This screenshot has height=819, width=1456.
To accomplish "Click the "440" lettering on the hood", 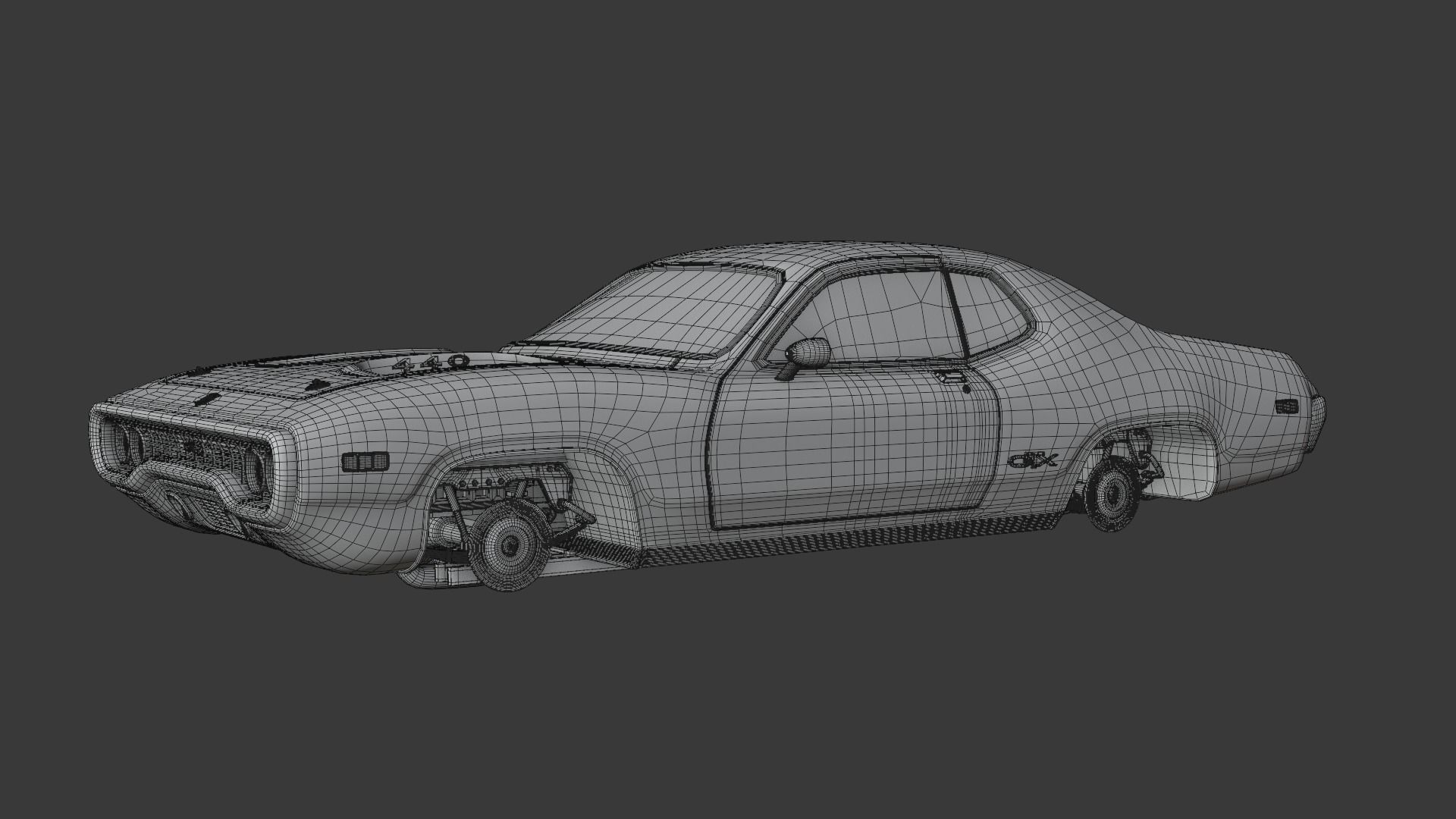I will coord(430,362).
